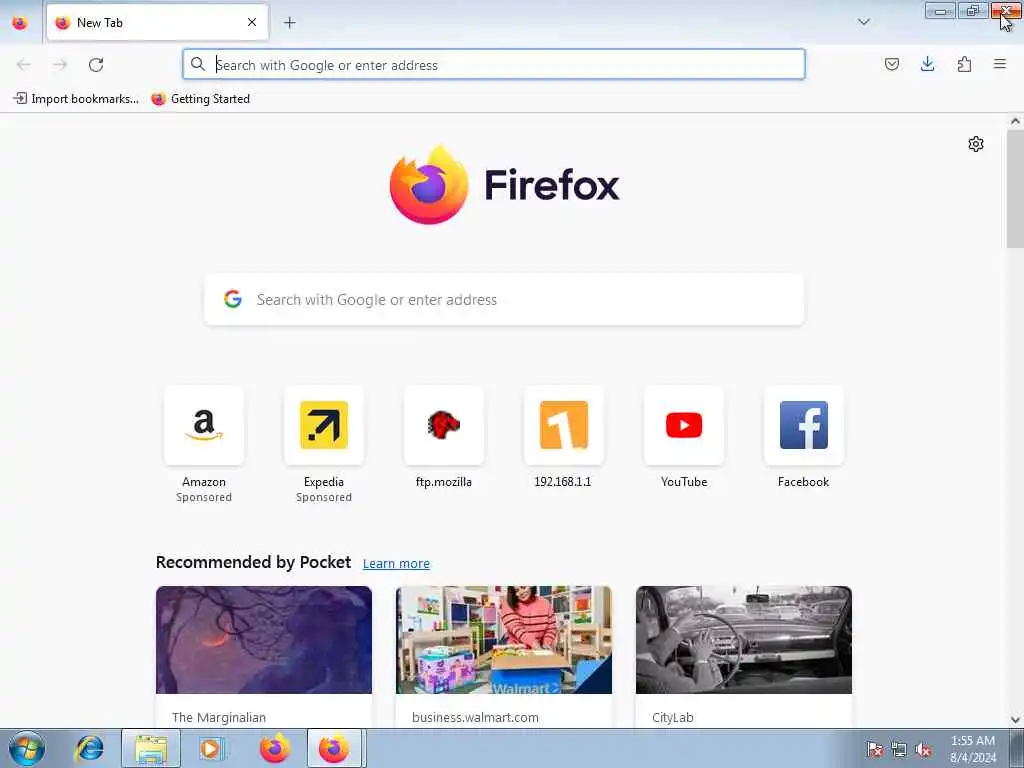Click the taskbar clock showing 1:55 AM

coord(973,749)
